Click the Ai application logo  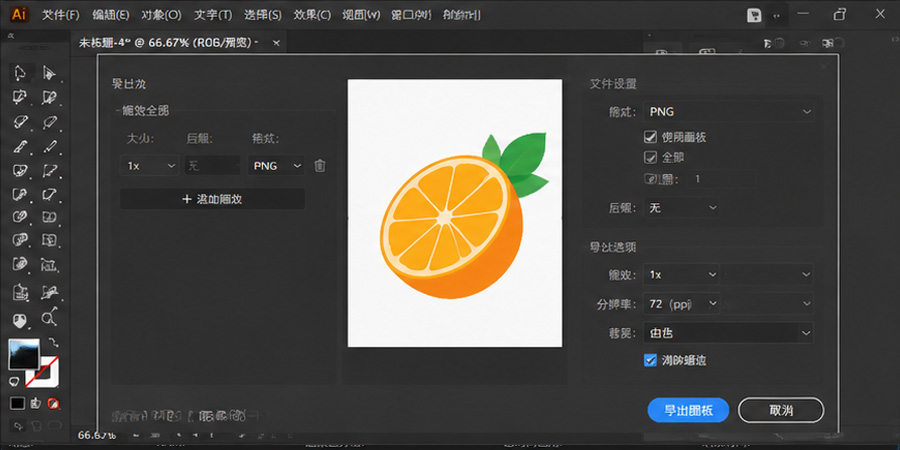coord(19,14)
